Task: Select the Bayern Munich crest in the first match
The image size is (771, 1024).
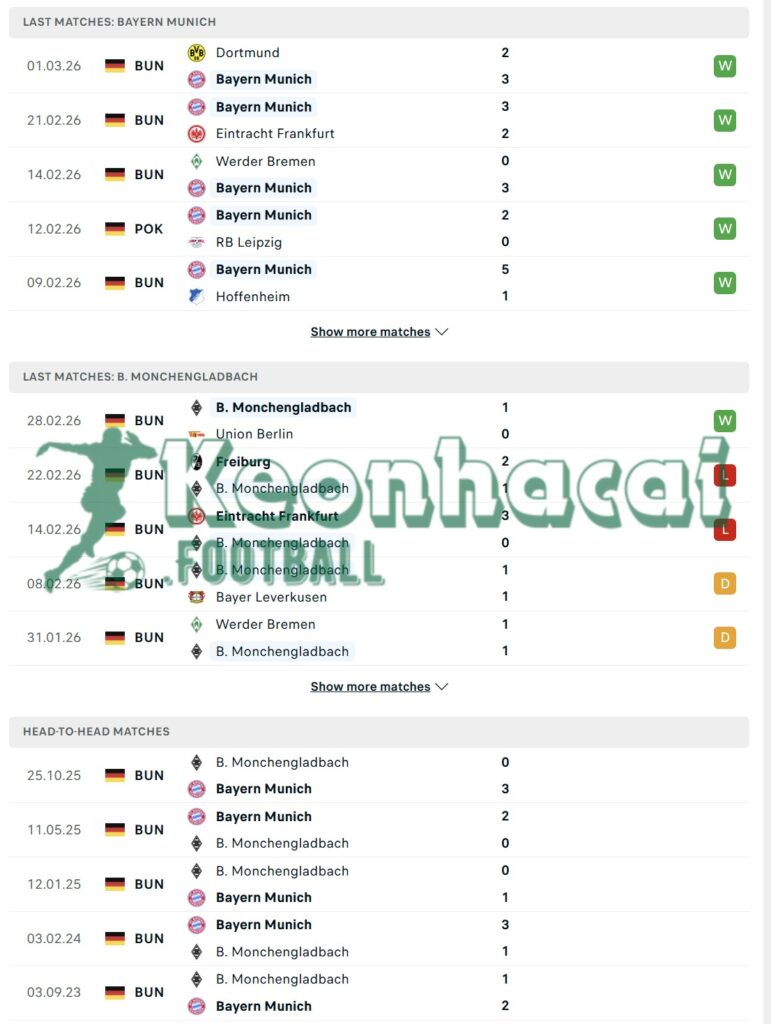Action: click(x=196, y=79)
